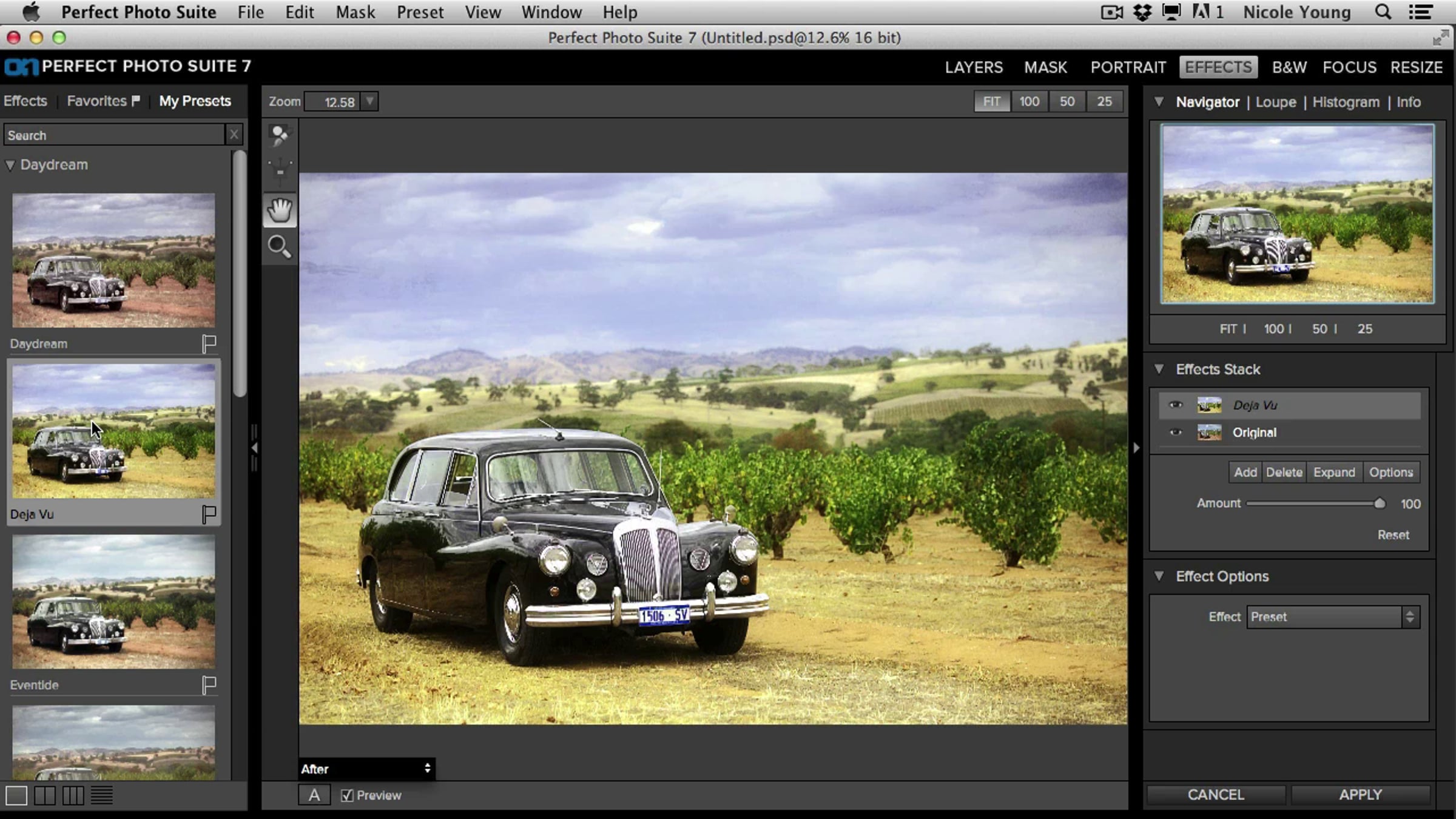
Task: Select the Zoom magnifier tool
Action: tap(280, 247)
